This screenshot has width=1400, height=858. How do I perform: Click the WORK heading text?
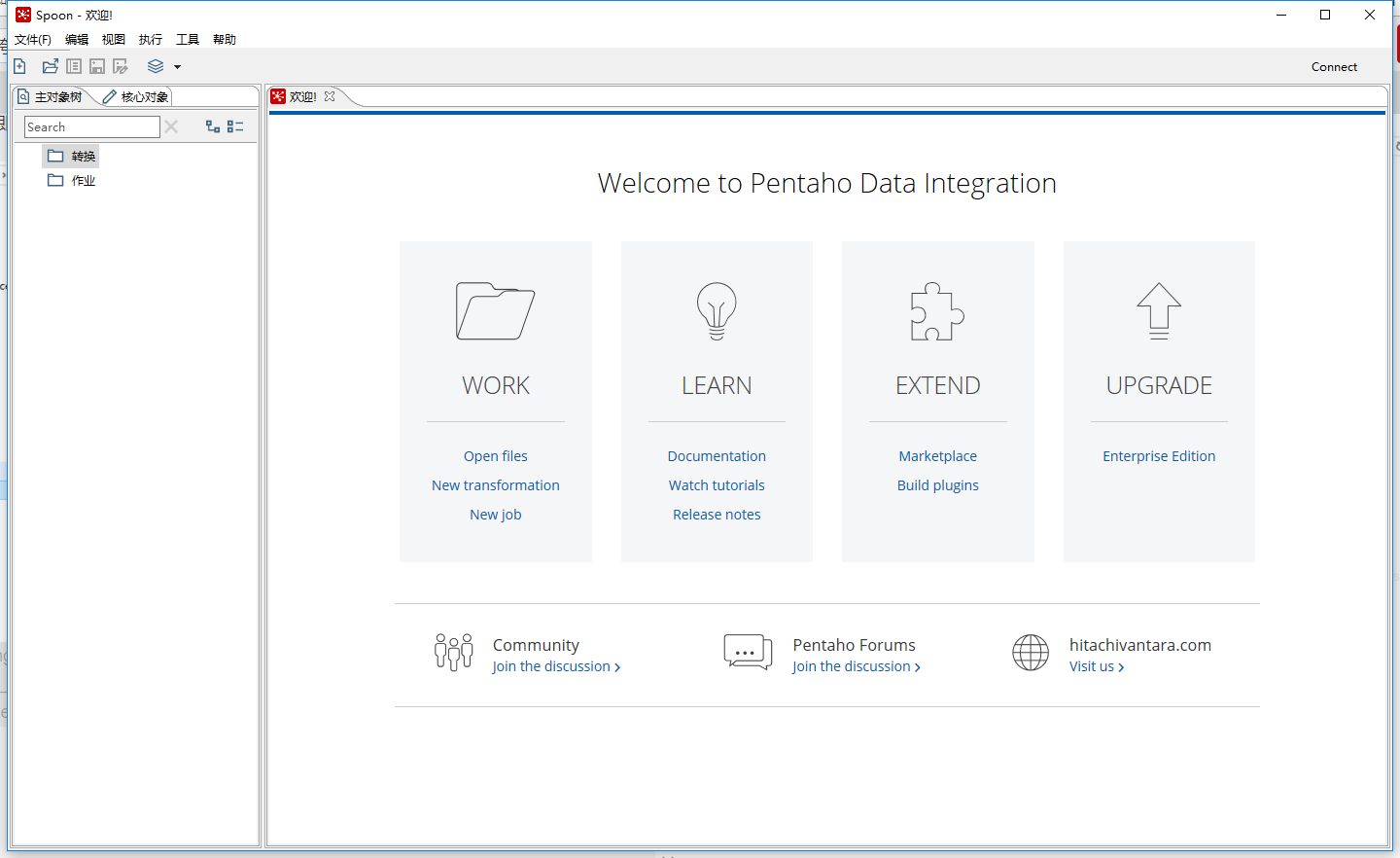pyautogui.click(x=496, y=385)
